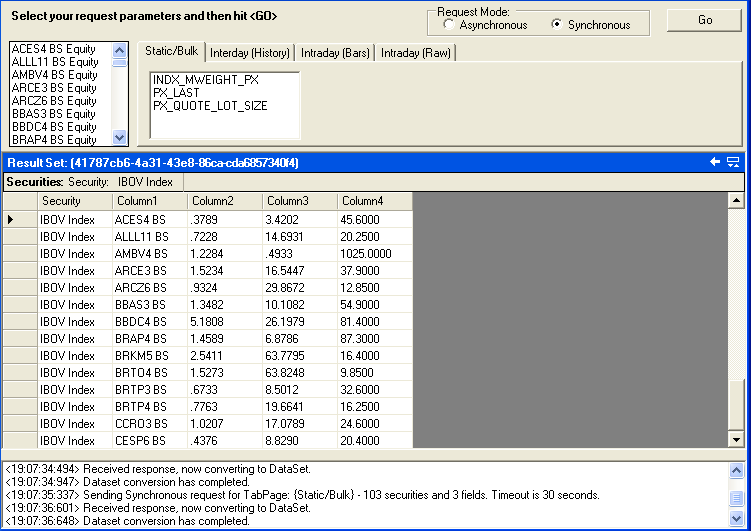This screenshot has width=751, height=531.
Task: Click the PX_LAST field entry
Action: (x=176, y=92)
